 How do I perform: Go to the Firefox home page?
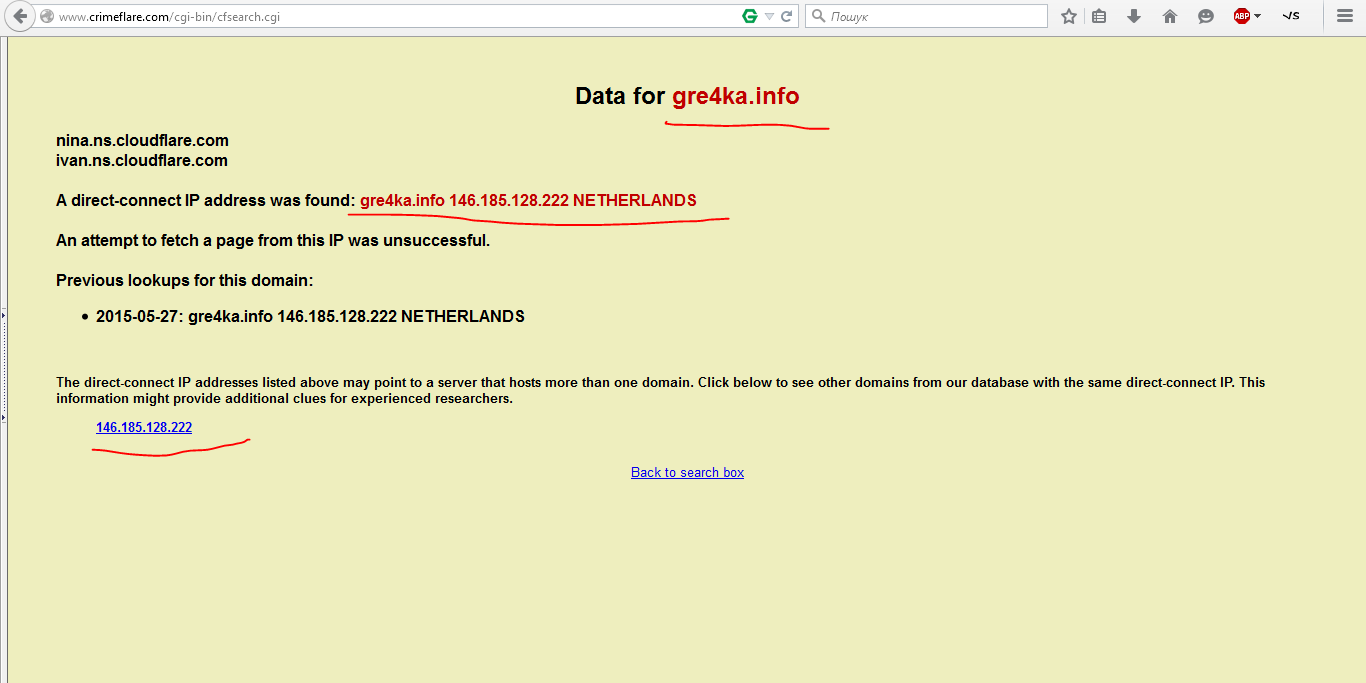(x=1170, y=16)
